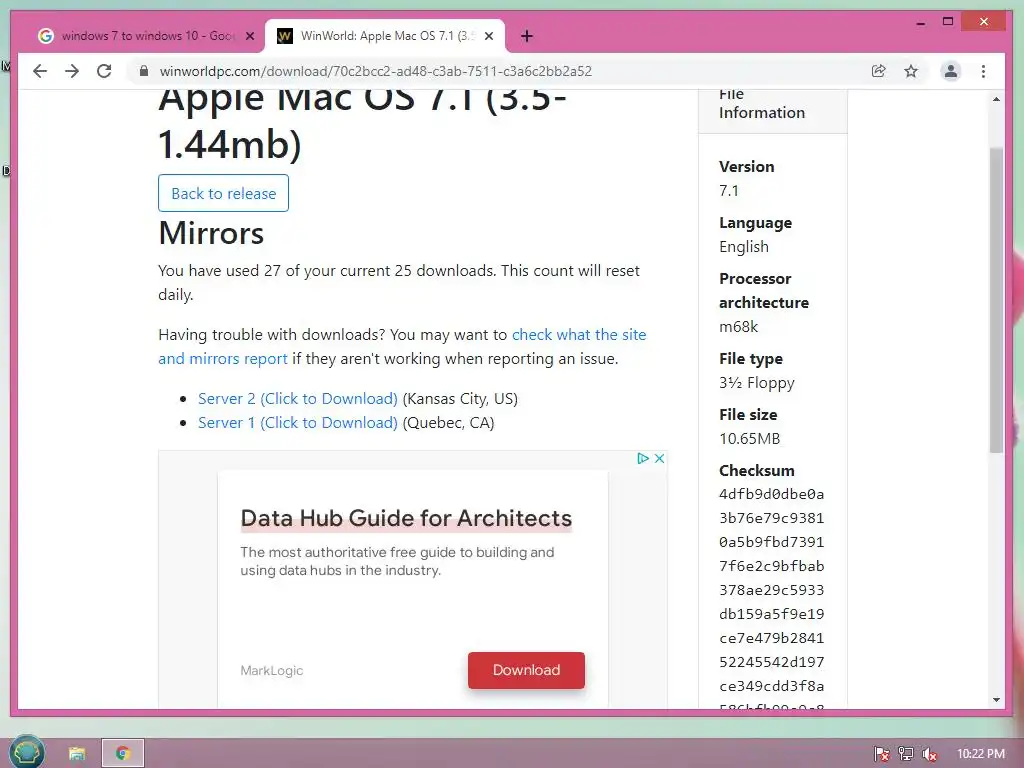1024x768 pixels.
Task: Follow check what the site and mirrors report link
Action: click(x=402, y=347)
